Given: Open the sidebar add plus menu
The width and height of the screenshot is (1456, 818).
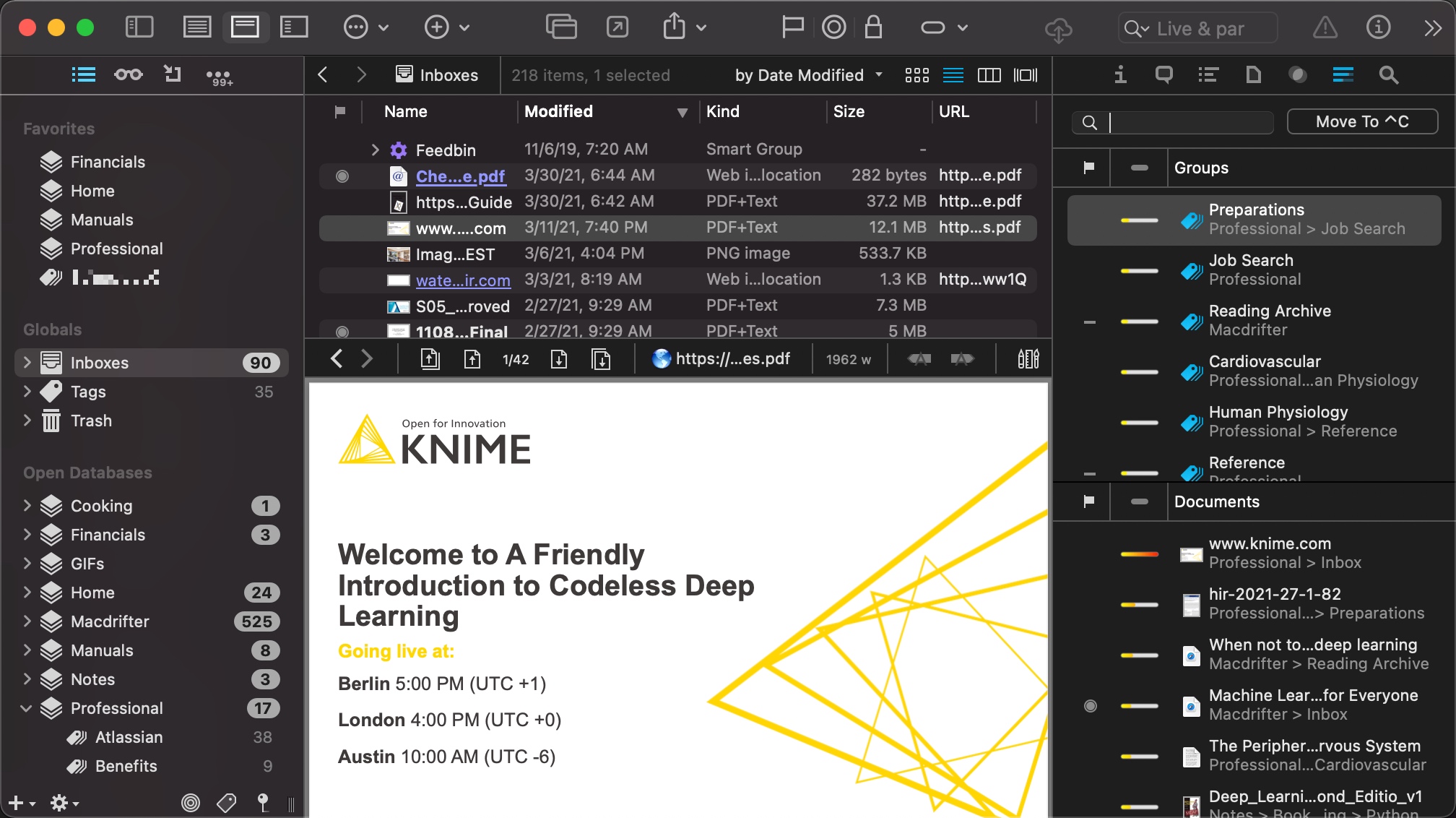Looking at the screenshot, I should tap(21, 803).
